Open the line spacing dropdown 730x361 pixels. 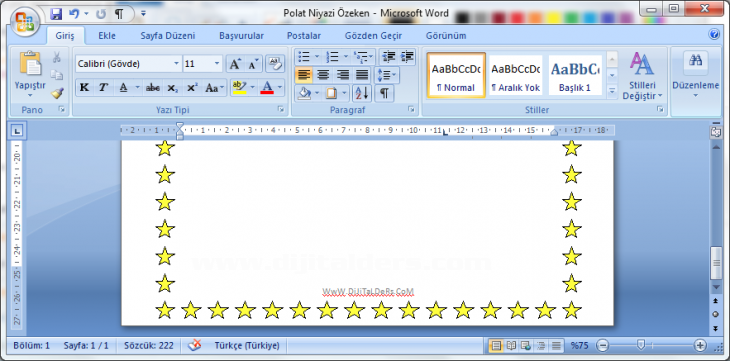click(387, 75)
